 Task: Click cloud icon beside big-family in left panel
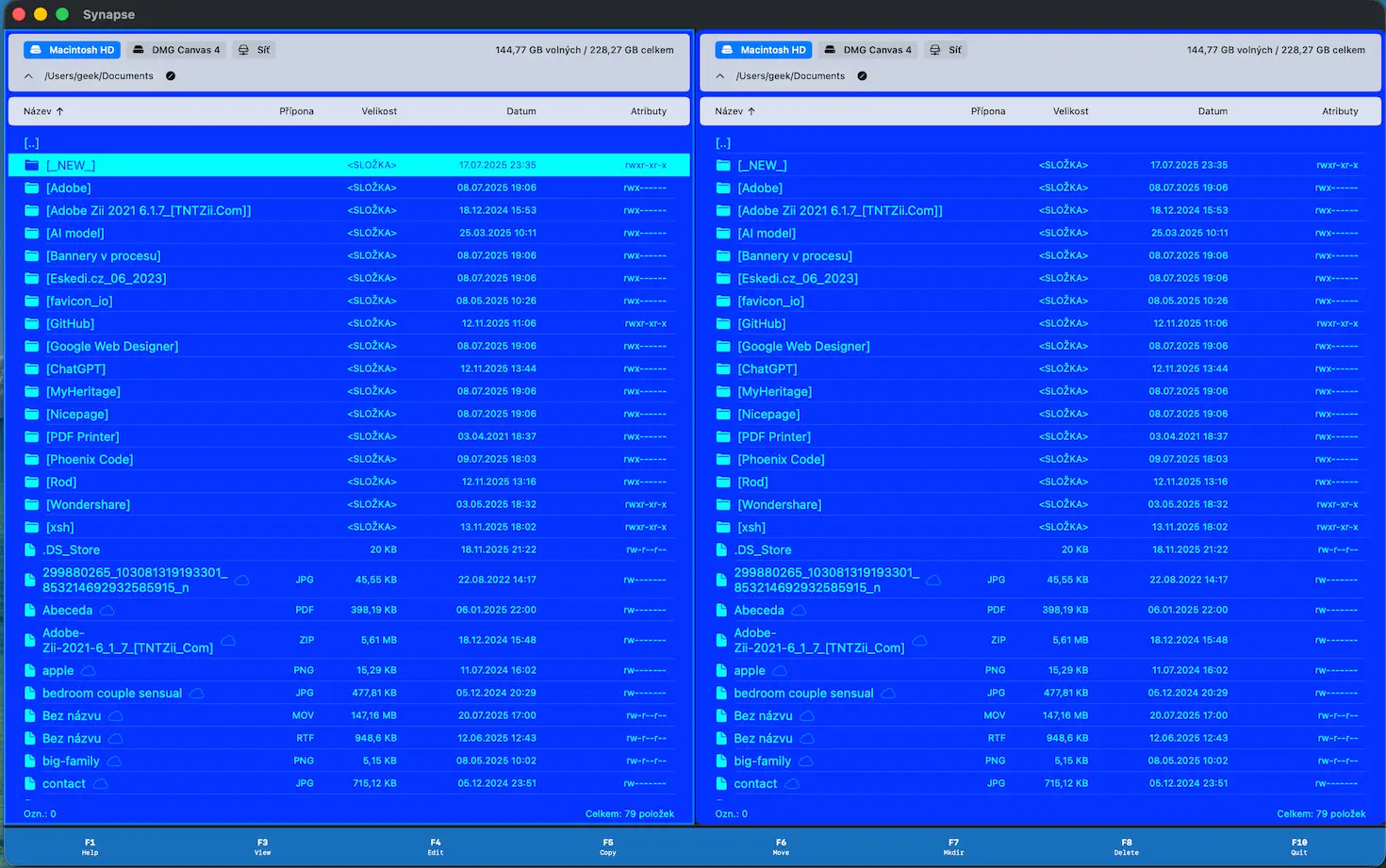click(x=114, y=762)
